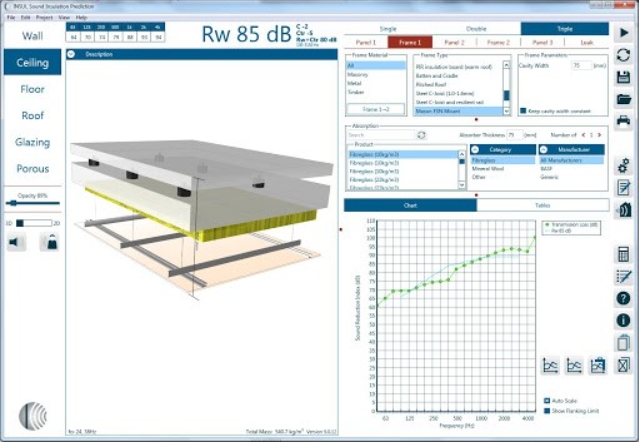
Task: Collapse the Category list header arrow
Action: (475, 150)
